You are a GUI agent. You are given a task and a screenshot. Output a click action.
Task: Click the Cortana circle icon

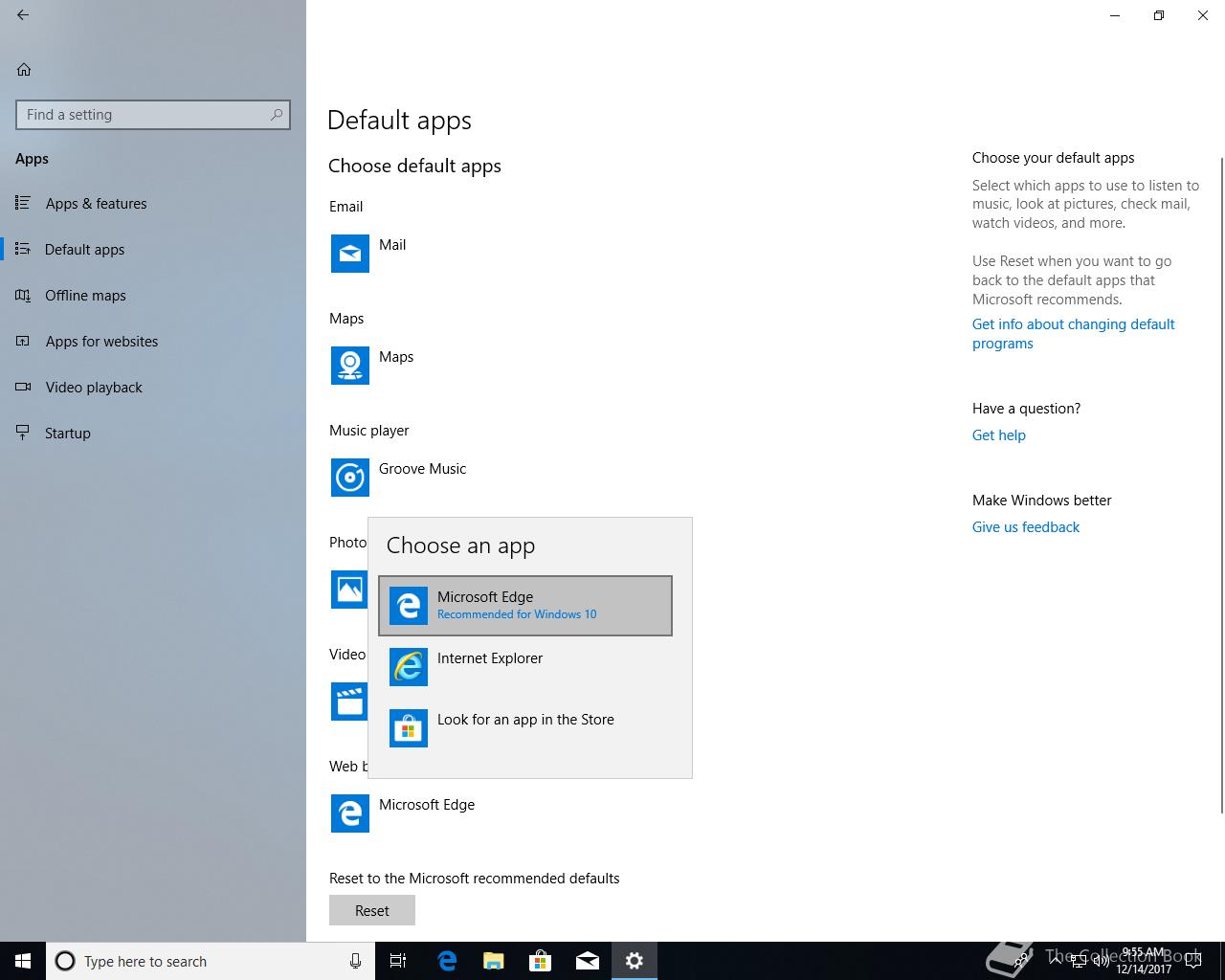point(65,961)
